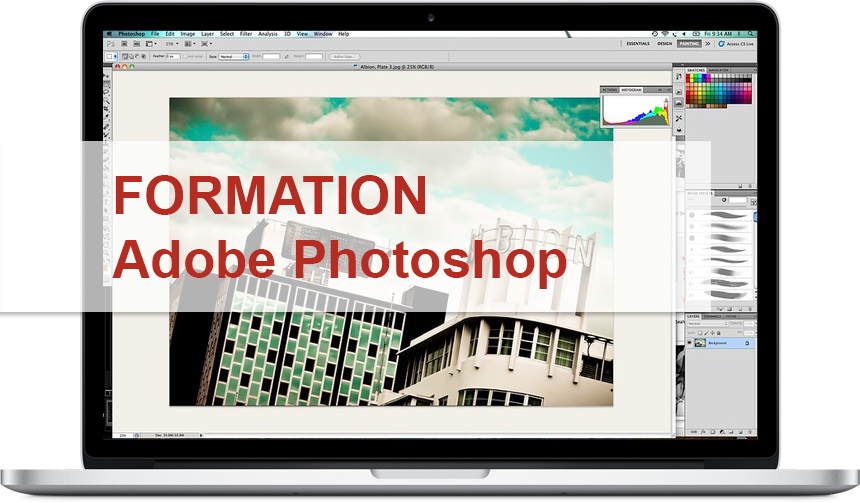Open the Clone Source icon in panel dock
The height and width of the screenshot is (503, 860).
[679, 129]
